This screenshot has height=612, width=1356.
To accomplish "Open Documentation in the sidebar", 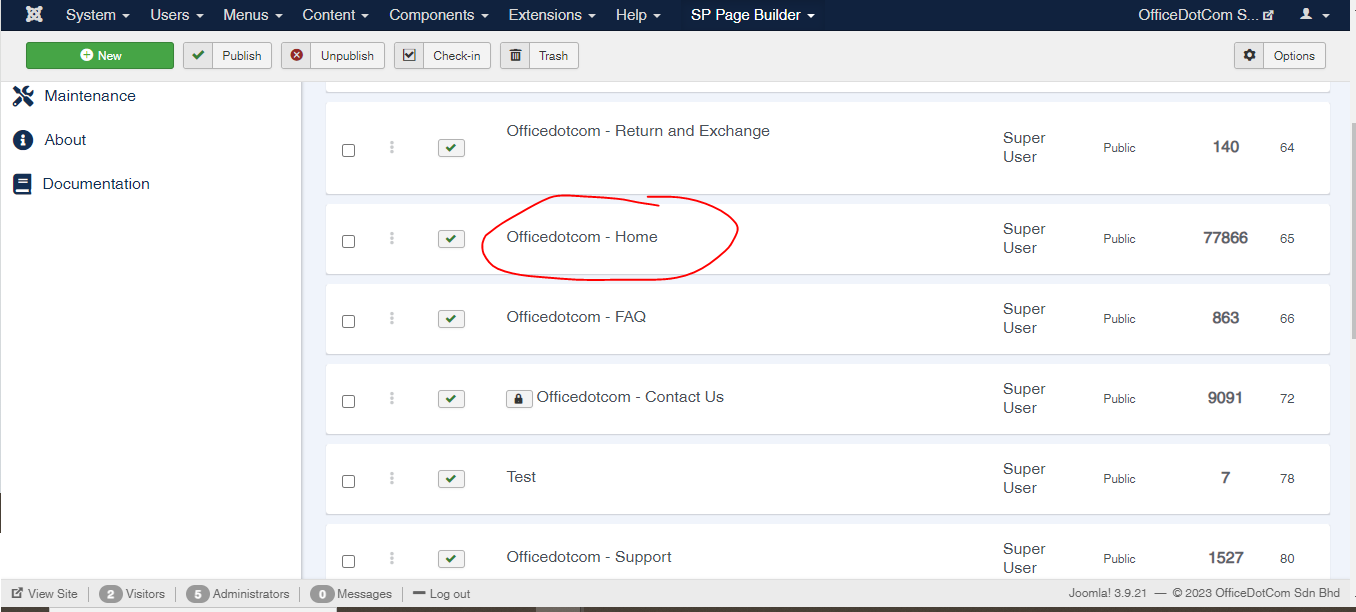I will (x=96, y=184).
